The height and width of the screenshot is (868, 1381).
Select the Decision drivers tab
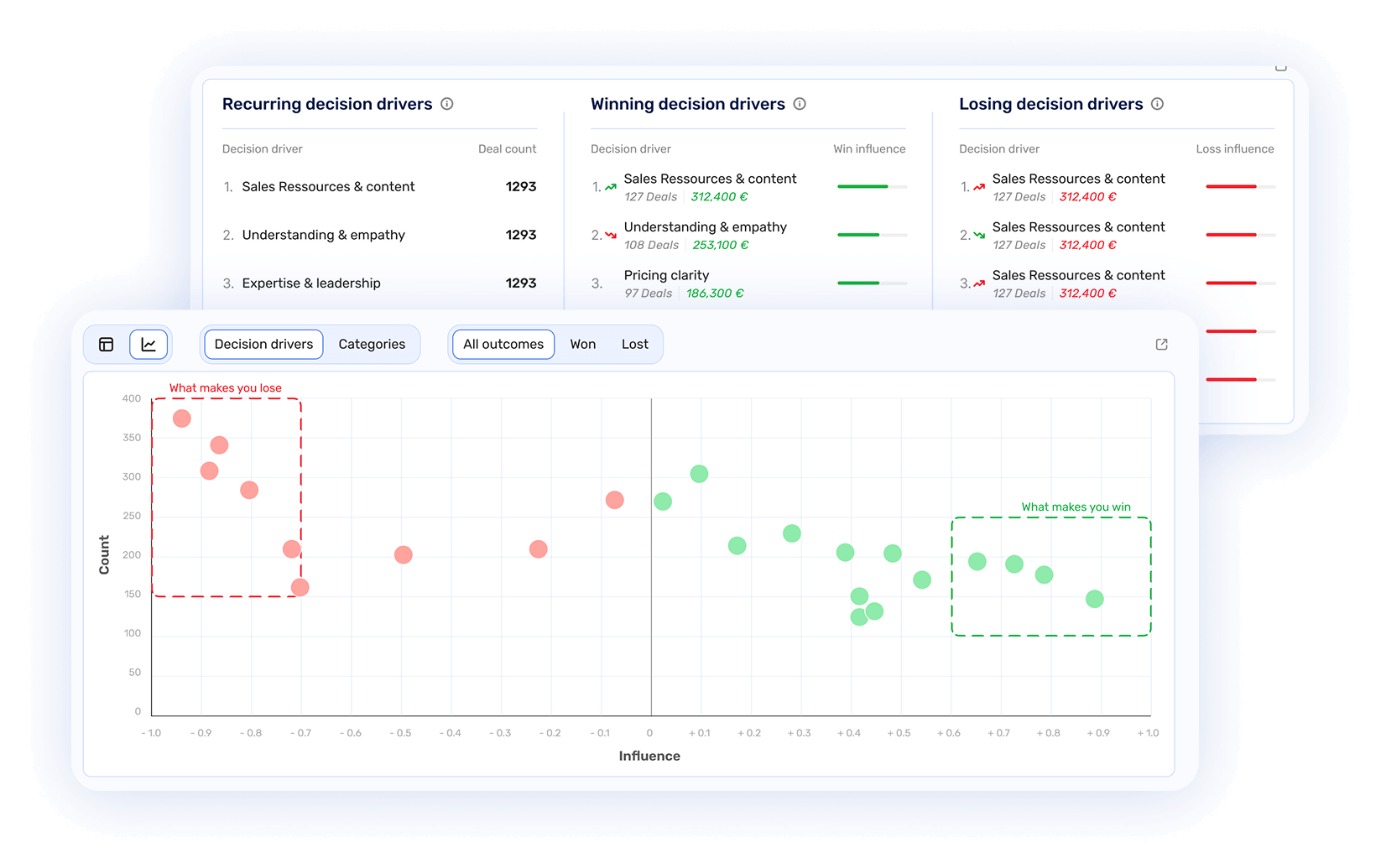pos(263,344)
